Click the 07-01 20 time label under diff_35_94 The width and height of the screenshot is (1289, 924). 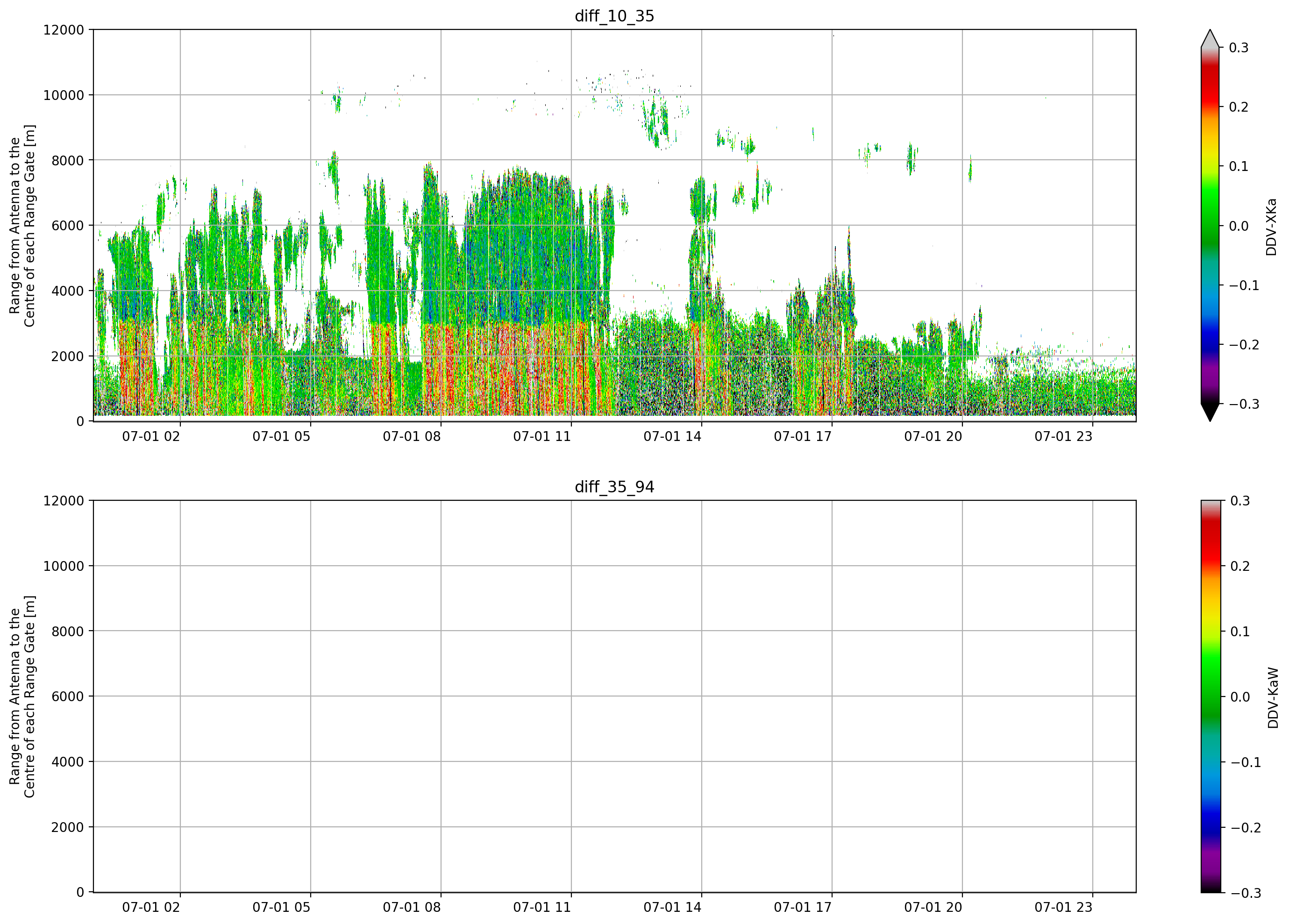pyautogui.click(x=933, y=908)
